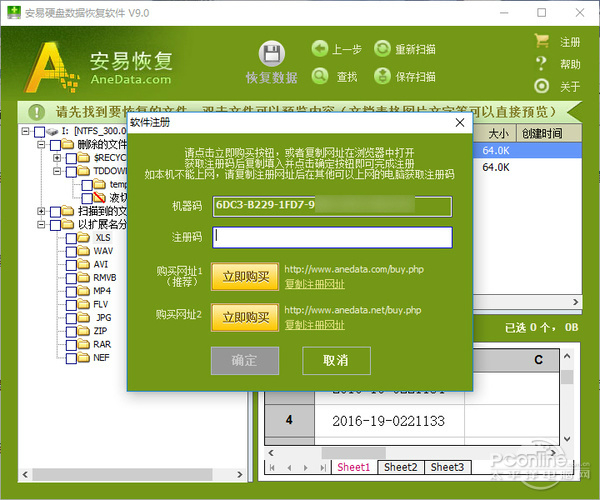This screenshot has height=500, width=600.
Task: Click into the 注册码 input field
Action: coord(333,238)
